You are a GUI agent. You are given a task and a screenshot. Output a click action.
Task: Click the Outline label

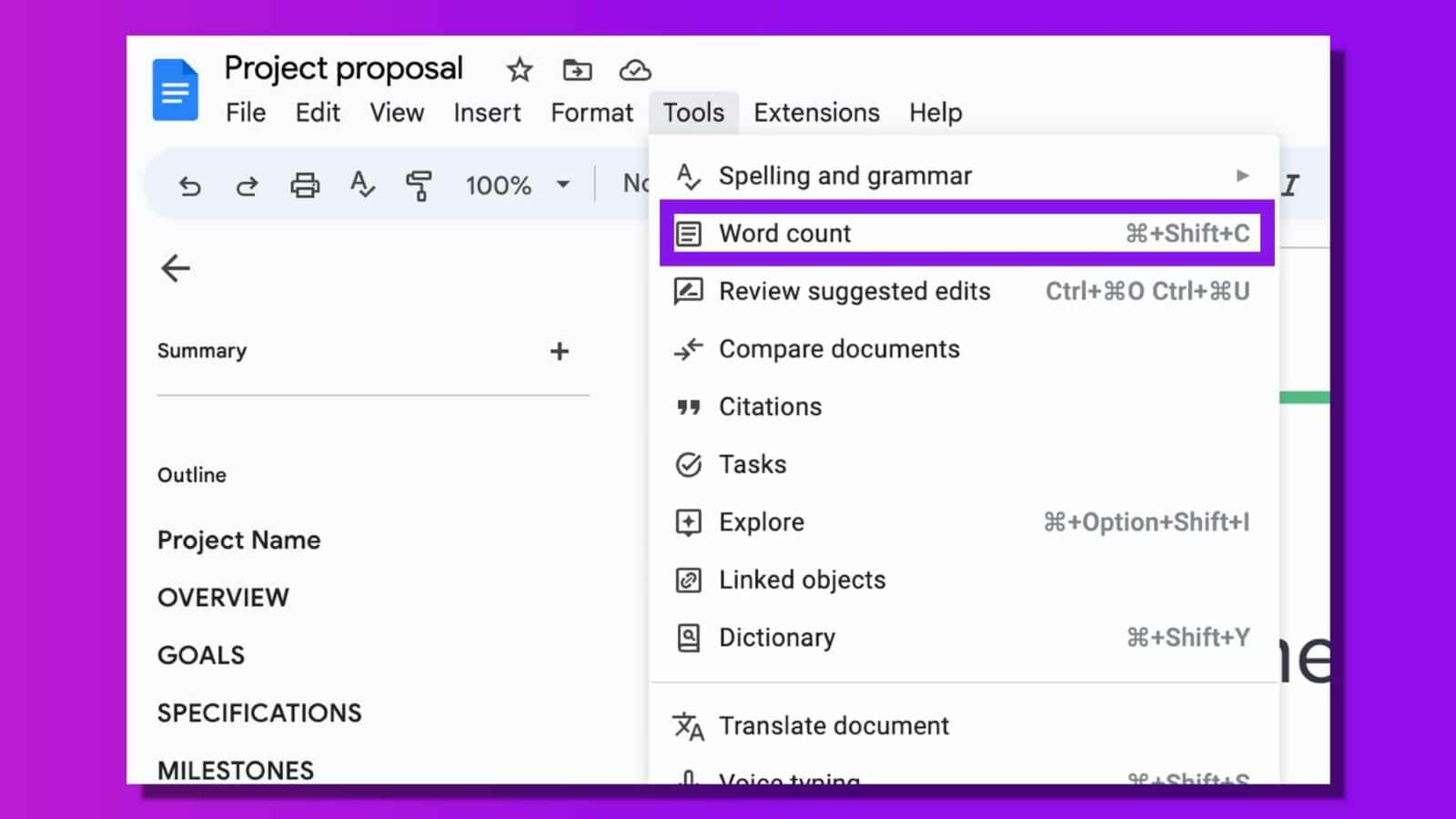(192, 475)
